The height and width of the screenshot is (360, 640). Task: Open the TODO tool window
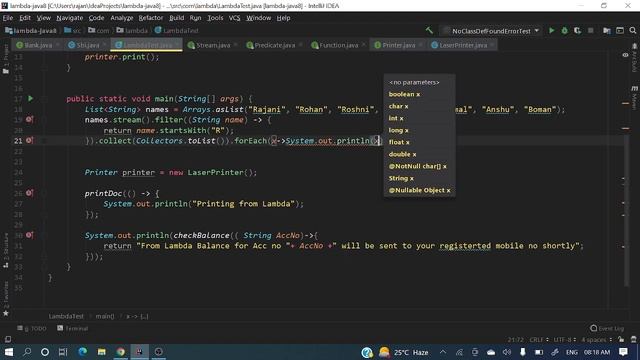(32, 328)
